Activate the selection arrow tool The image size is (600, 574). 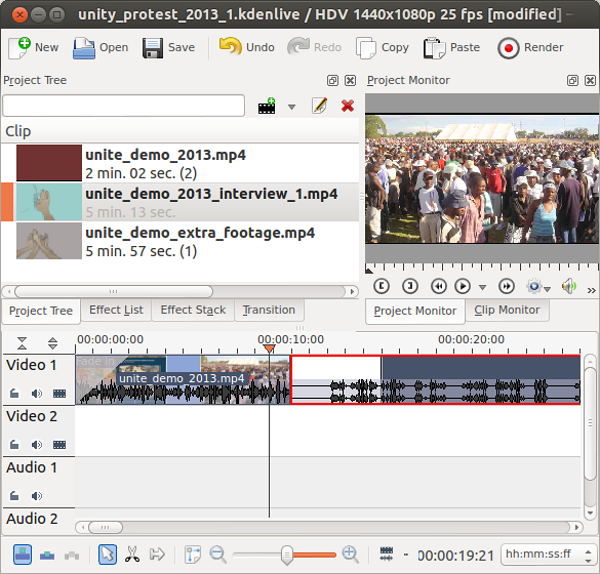click(x=108, y=554)
